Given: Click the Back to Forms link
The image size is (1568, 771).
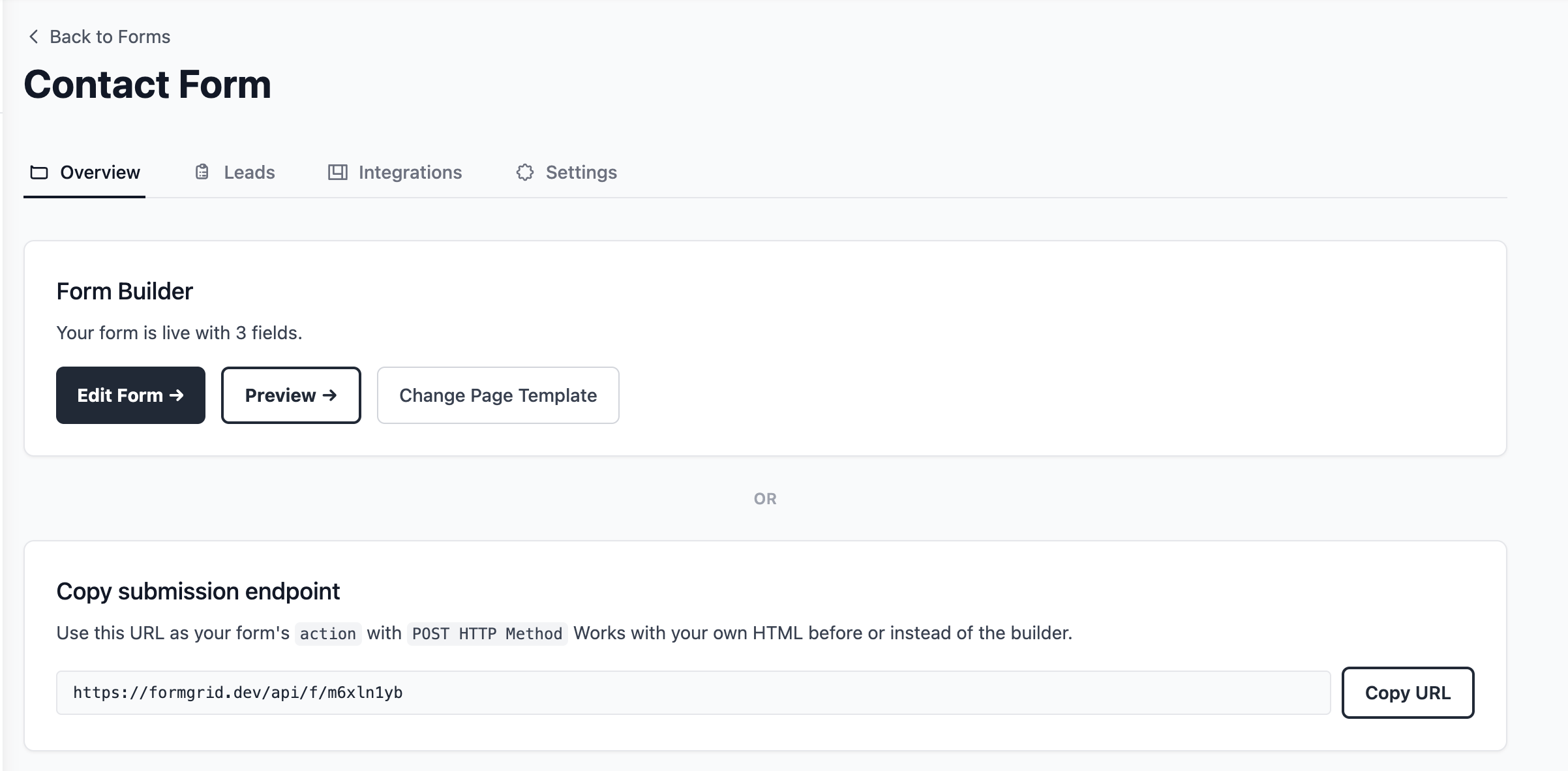Looking at the screenshot, I should click(x=99, y=37).
